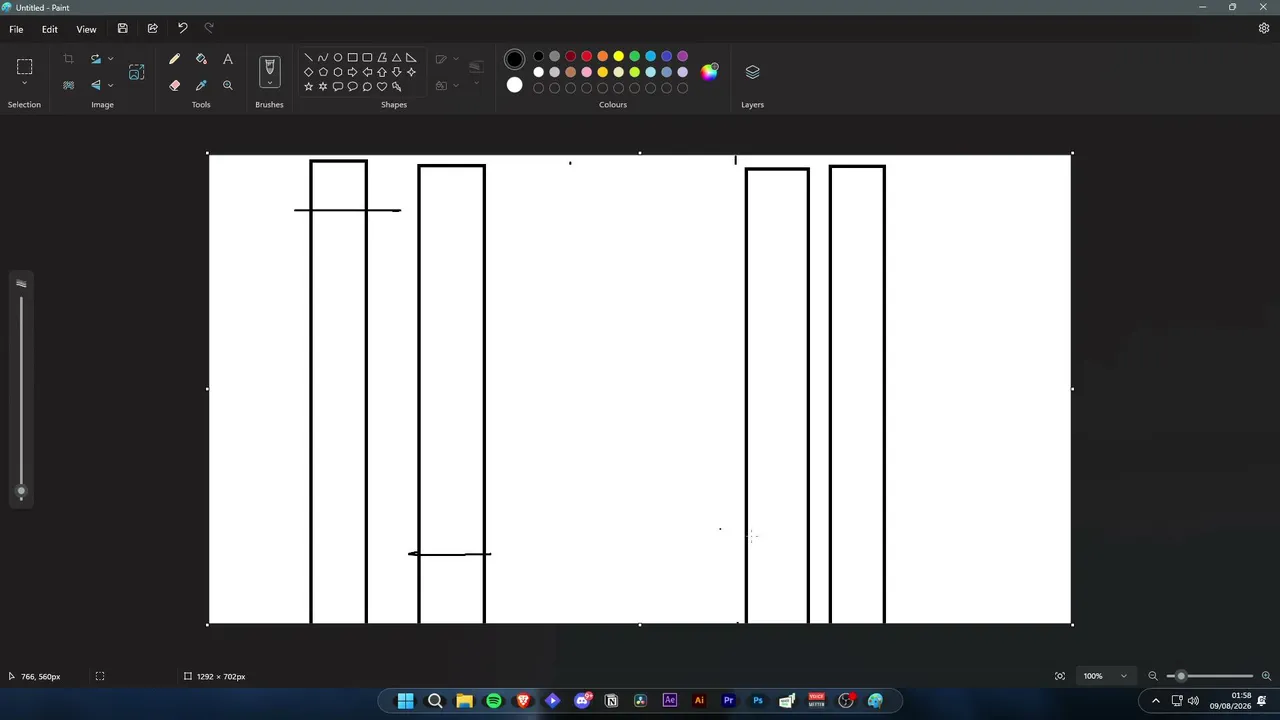Select the Rounded rectangle shape

click(x=367, y=58)
